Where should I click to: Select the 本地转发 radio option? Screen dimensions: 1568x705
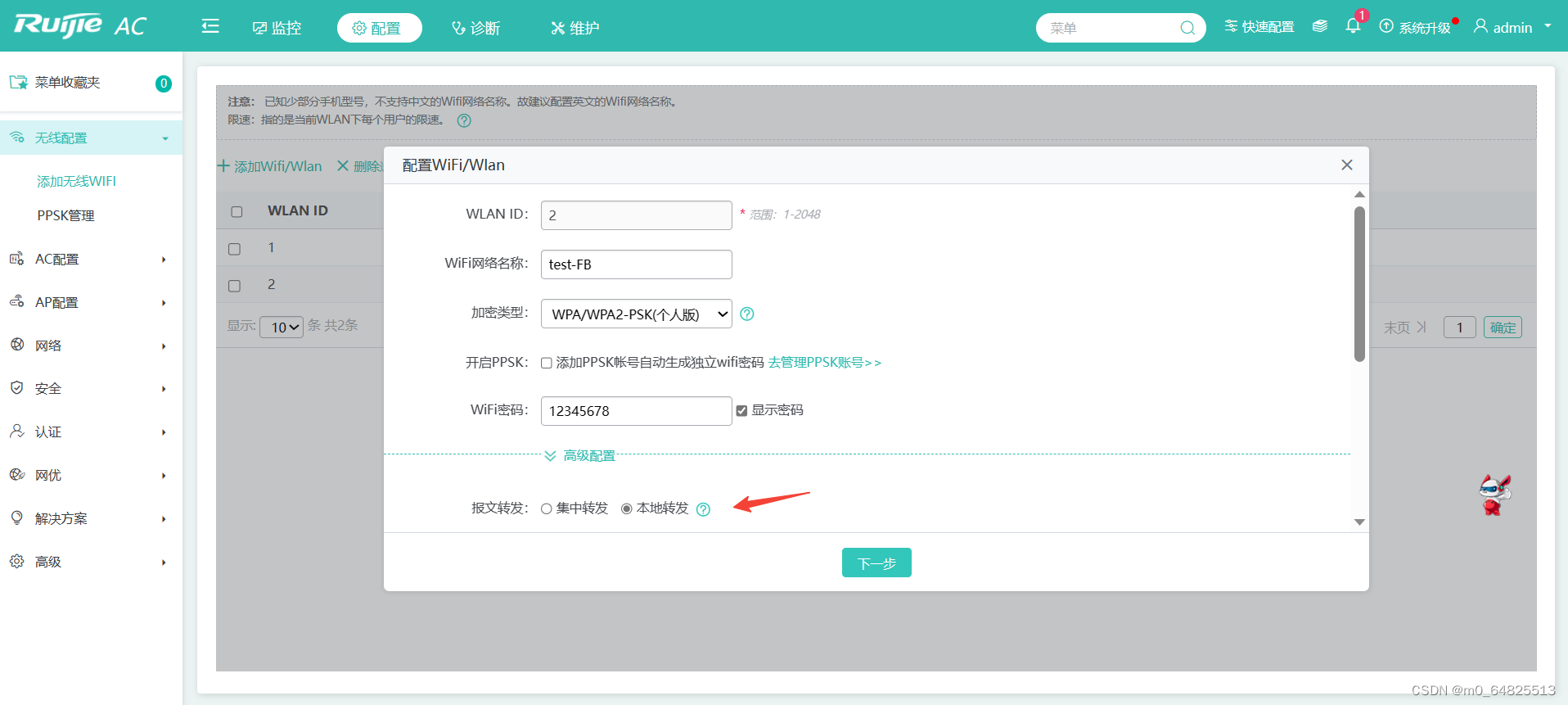tap(627, 508)
